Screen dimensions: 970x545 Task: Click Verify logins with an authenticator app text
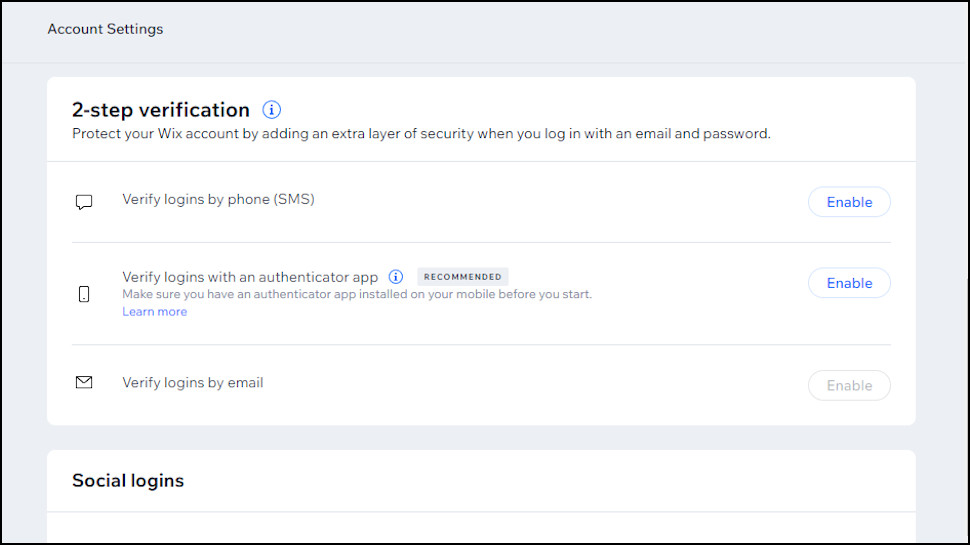(250, 277)
